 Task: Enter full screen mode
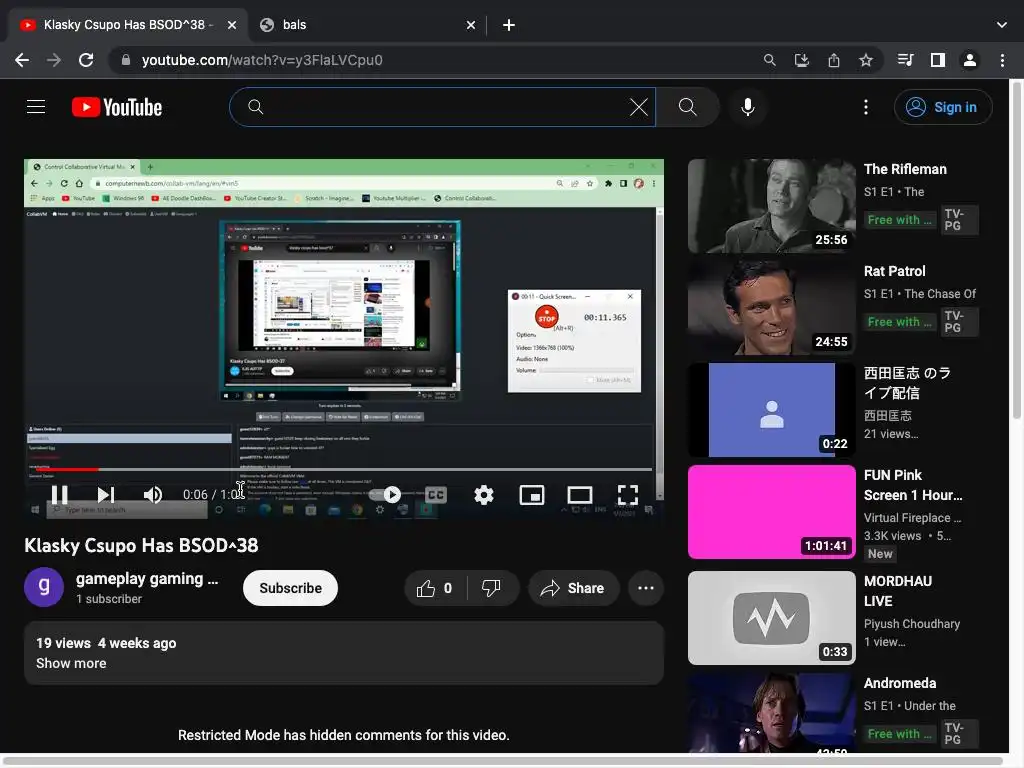click(x=628, y=494)
